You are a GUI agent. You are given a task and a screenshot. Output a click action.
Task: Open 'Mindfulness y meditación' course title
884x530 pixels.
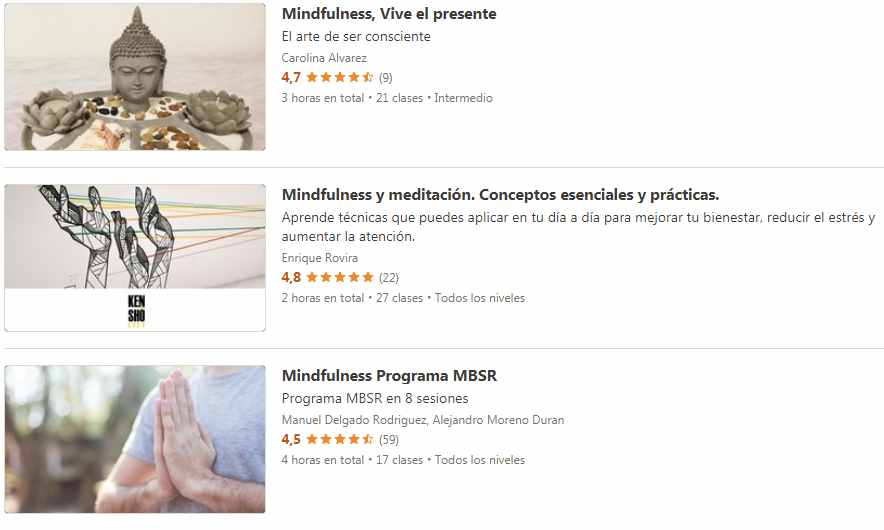tap(501, 195)
